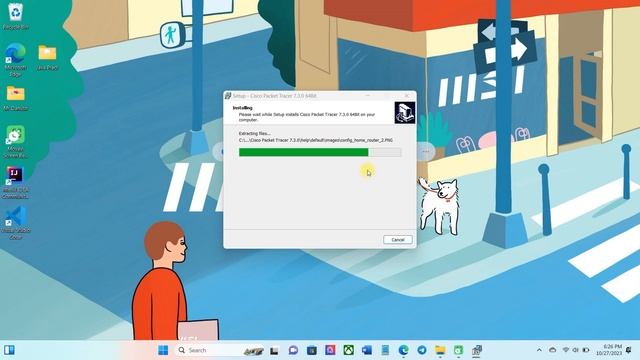Open the yellow folder beside Edge shortcut
This screenshot has width=640, height=360.
(x=47, y=57)
